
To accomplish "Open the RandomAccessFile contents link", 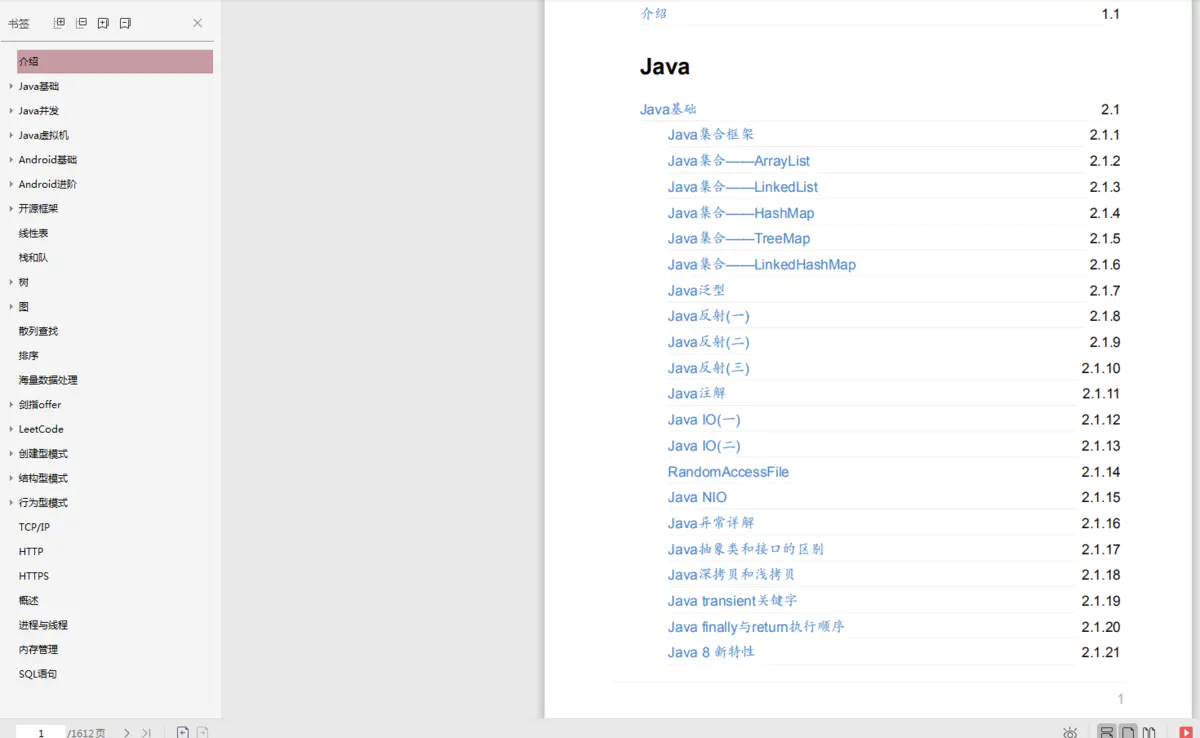I will click(x=728, y=472).
